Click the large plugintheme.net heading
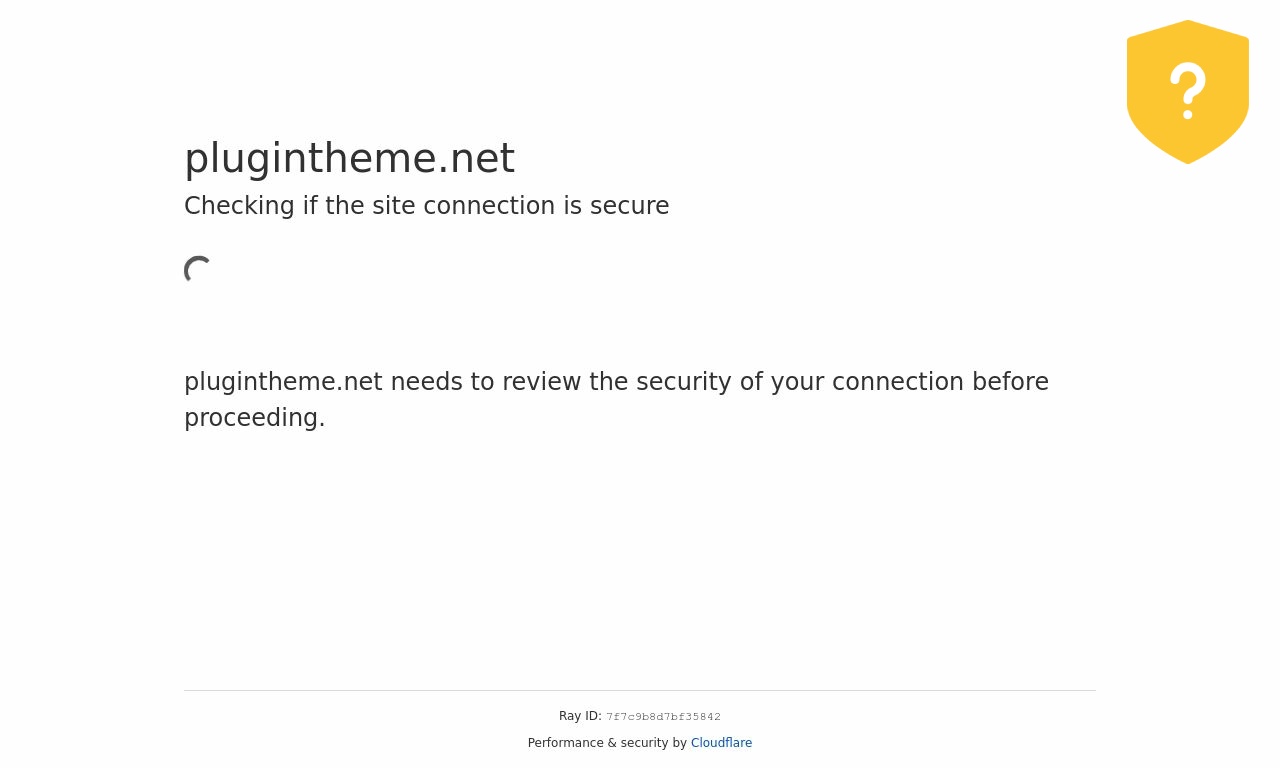Image resolution: width=1280 pixels, height=768 pixels. click(349, 158)
